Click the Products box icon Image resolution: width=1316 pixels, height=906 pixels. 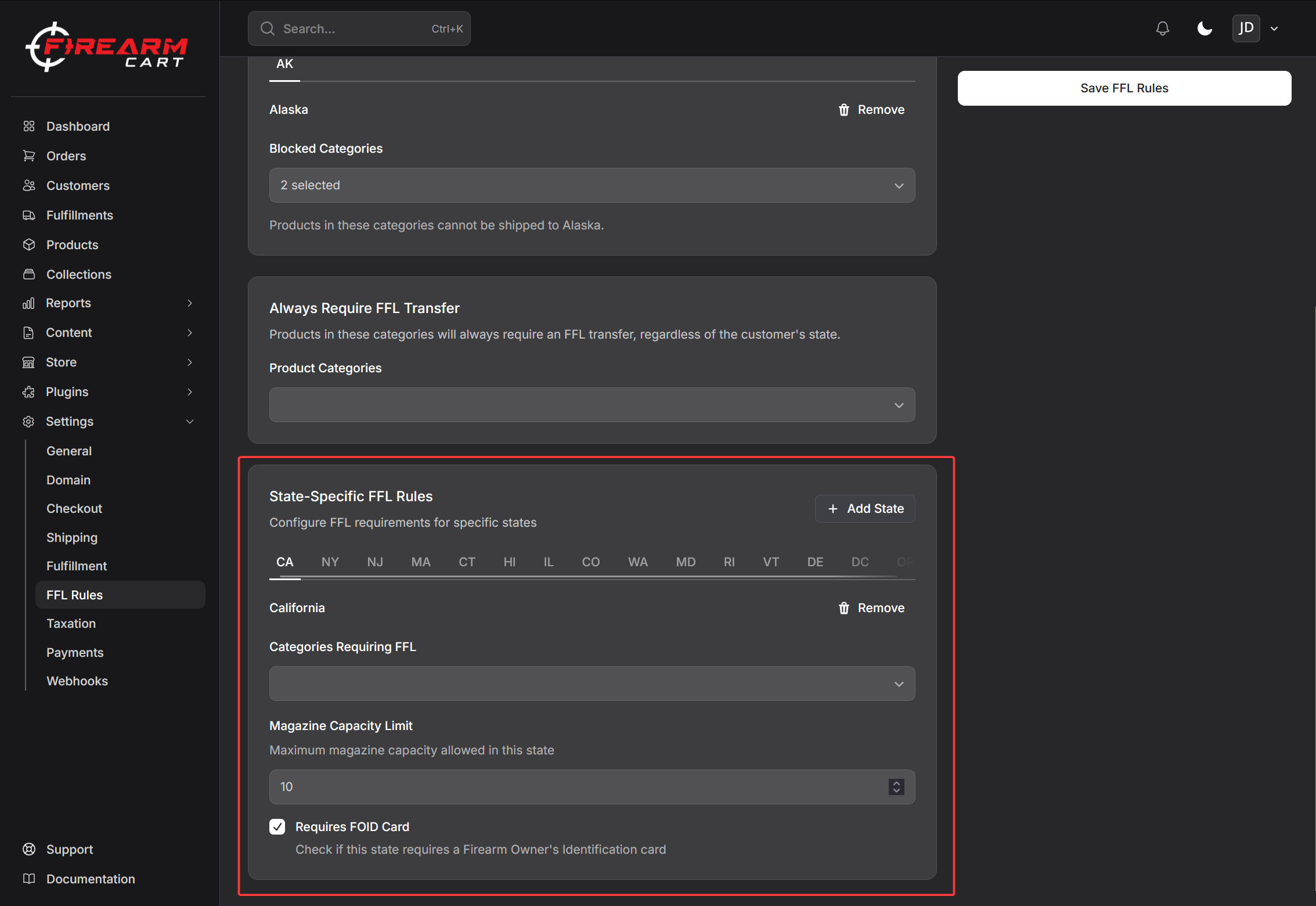(x=29, y=245)
